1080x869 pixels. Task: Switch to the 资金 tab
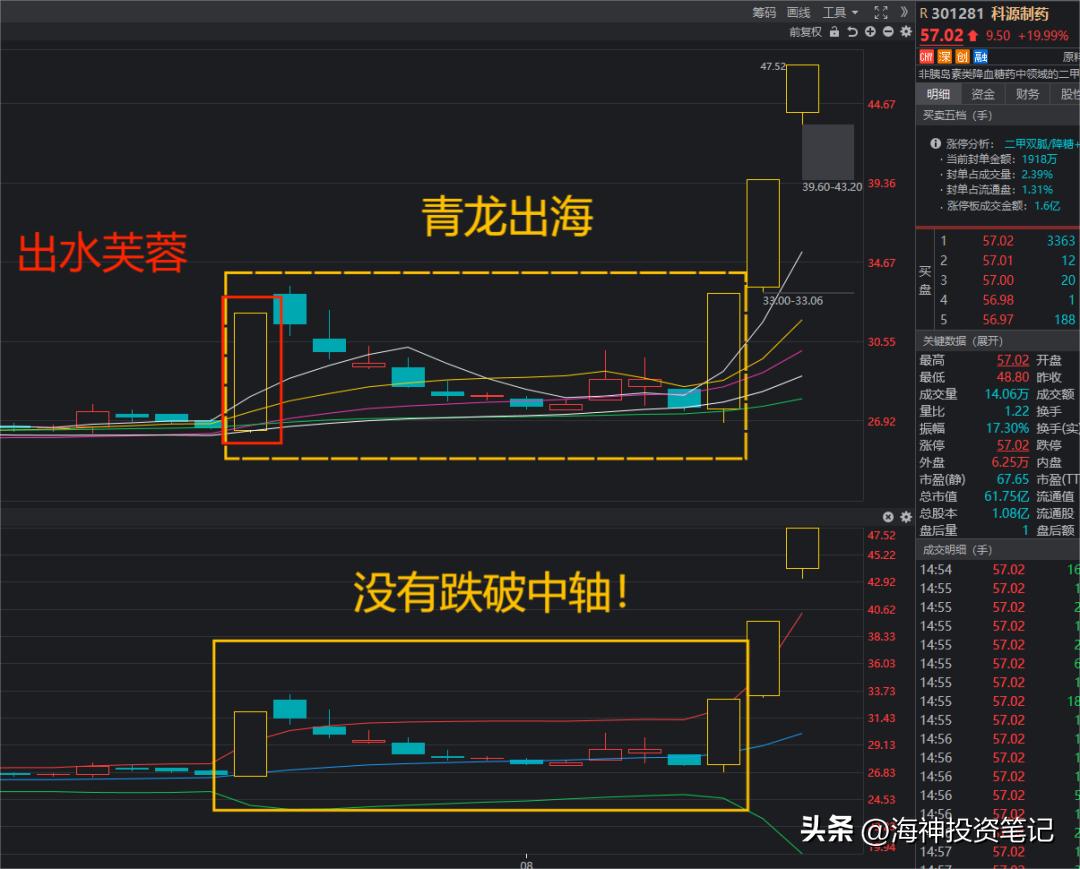coord(983,94)
